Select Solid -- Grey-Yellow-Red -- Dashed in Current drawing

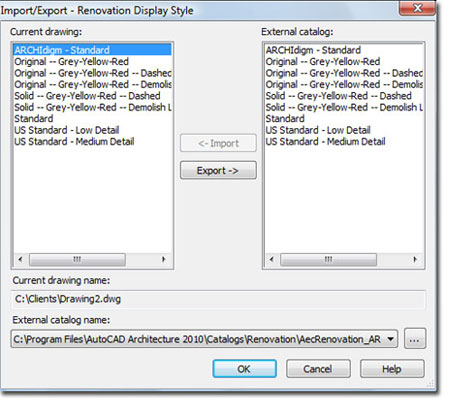click(x=87, y=96)
